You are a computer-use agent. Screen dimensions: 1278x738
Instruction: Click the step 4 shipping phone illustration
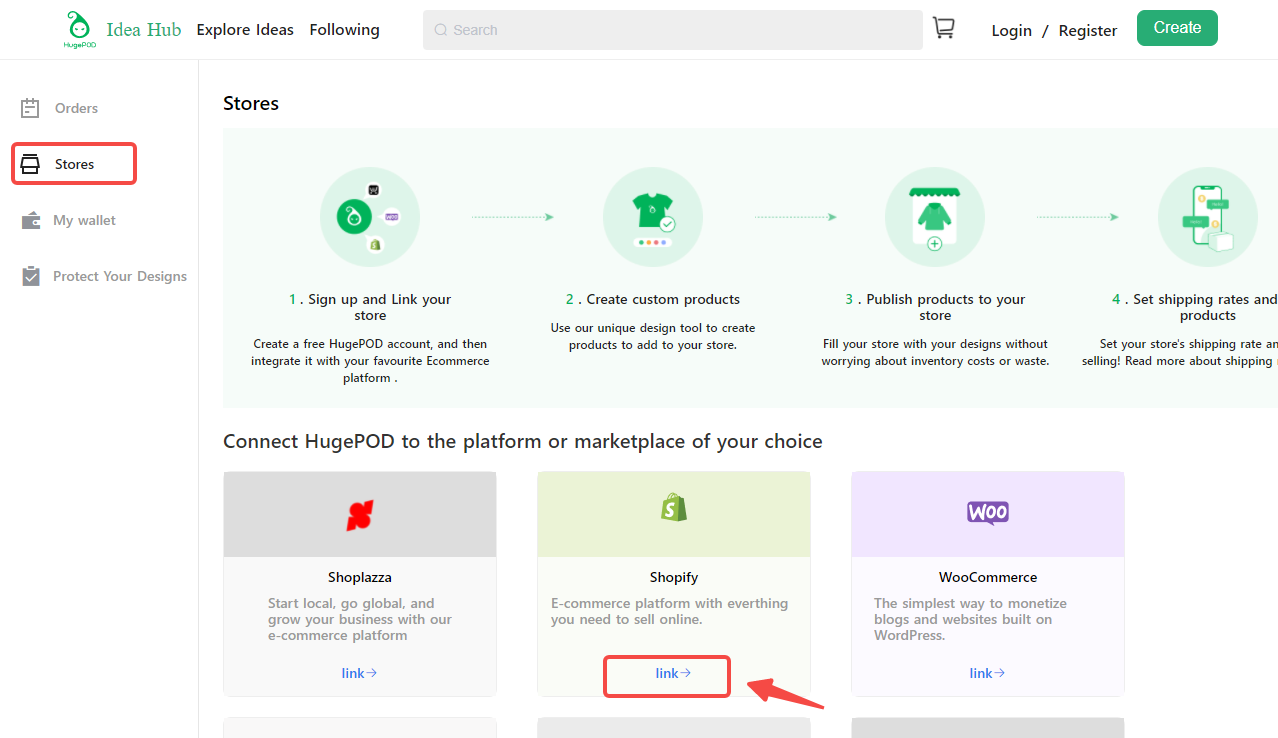click(1208, 217)
